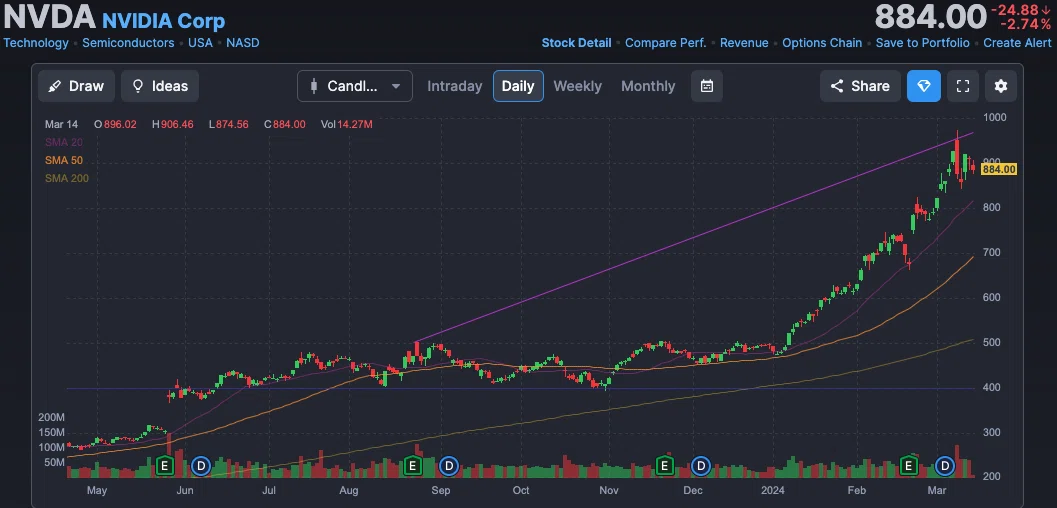Screen dimensions: 1057x508
Task: Open the Semiconductors industry link
Action: click(128, 42)
